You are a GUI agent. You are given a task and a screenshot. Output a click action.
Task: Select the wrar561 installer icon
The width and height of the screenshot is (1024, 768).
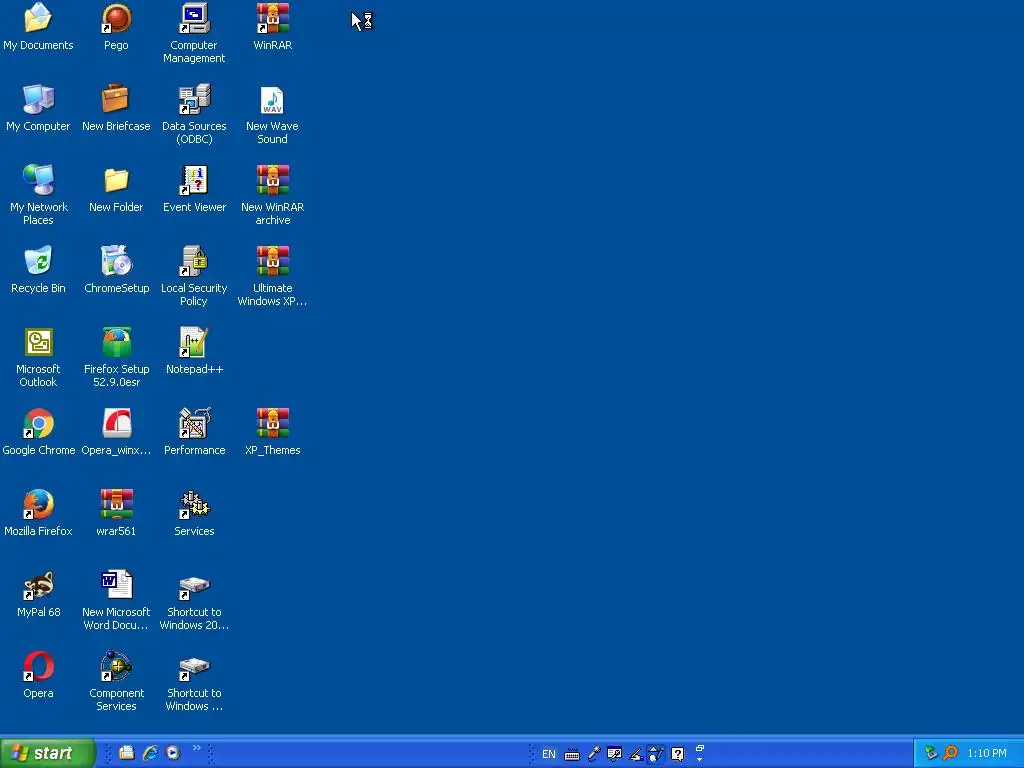point(116,513)
